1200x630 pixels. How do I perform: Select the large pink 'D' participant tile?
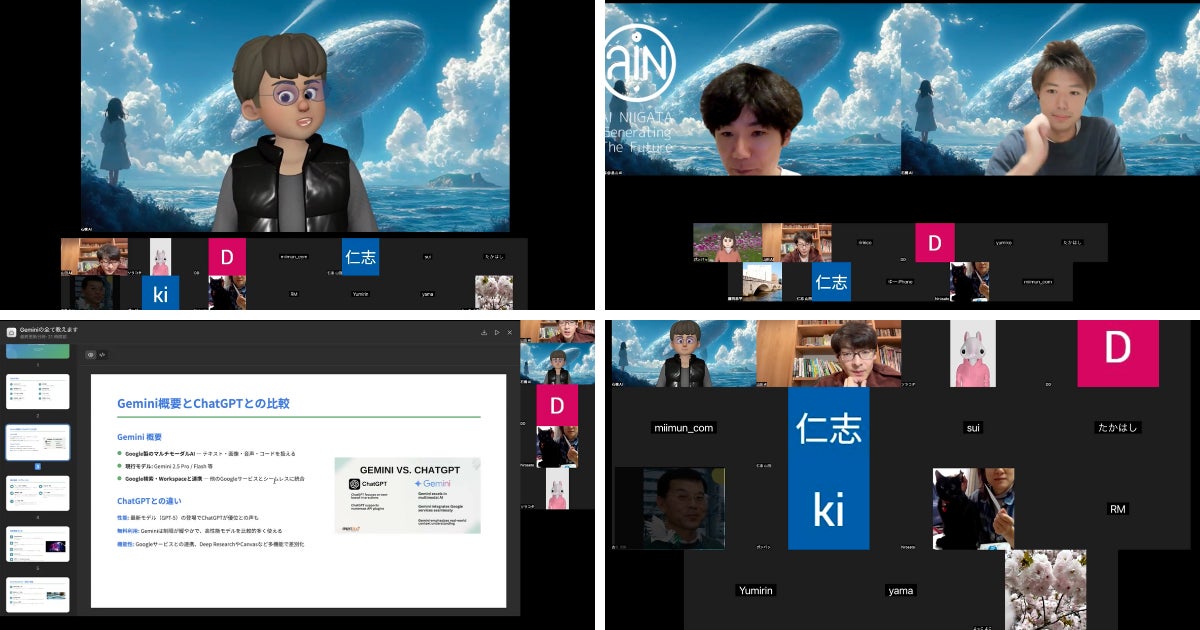[x=1117, y=349]
